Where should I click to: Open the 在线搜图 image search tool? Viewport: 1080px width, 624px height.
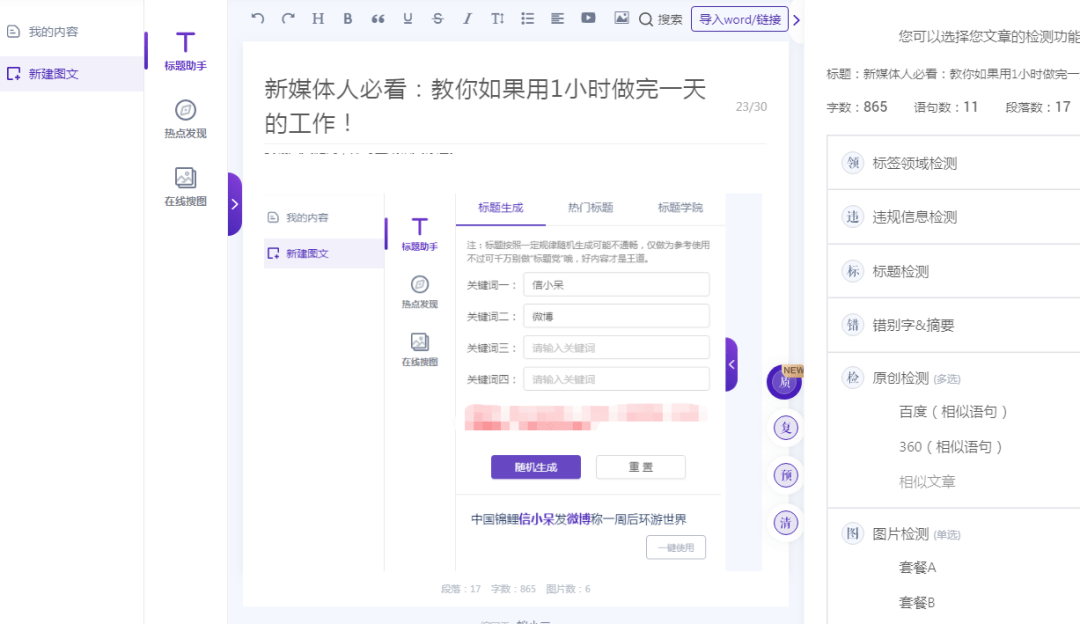pos(185,186)
